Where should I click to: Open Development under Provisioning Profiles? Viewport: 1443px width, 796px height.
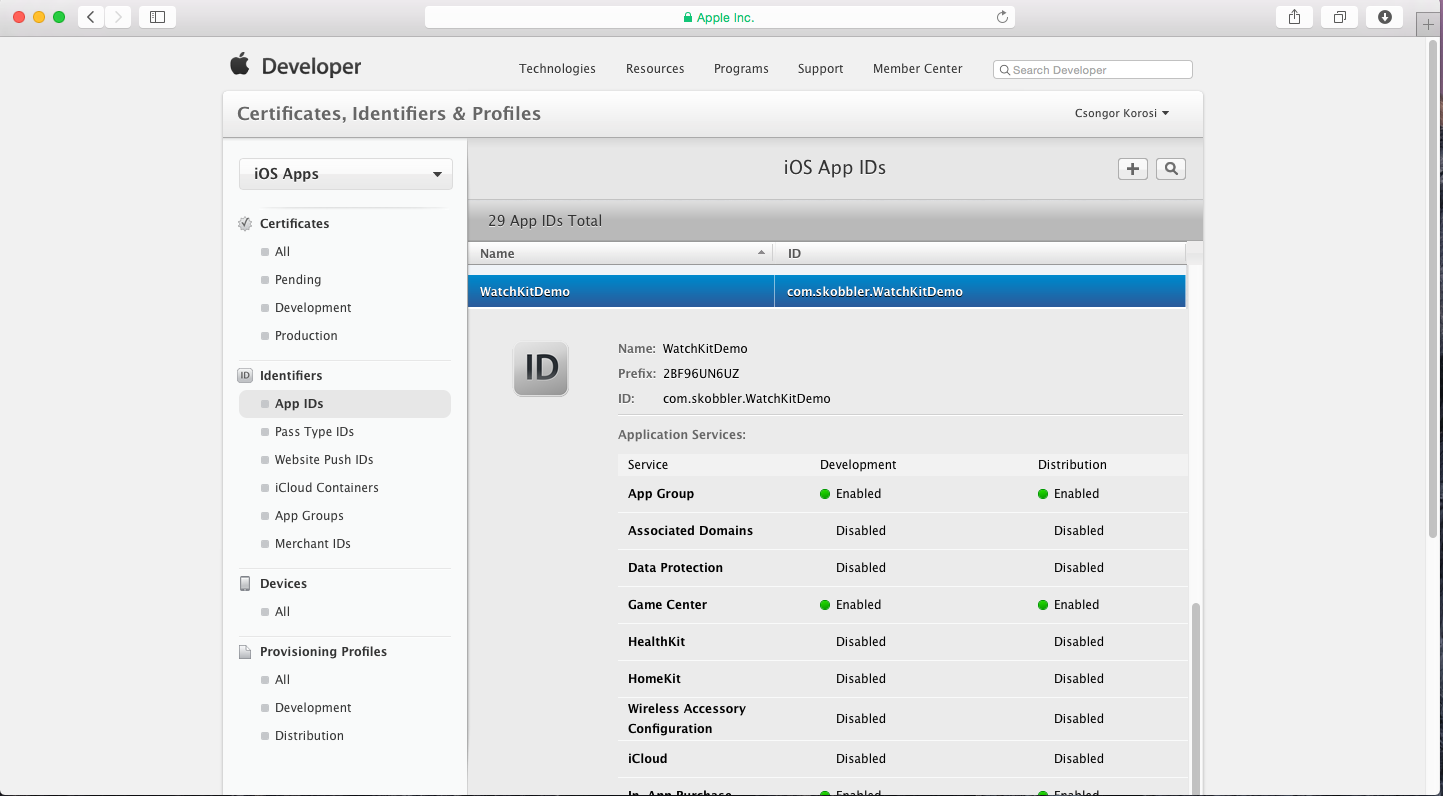[x=313, y=708]
